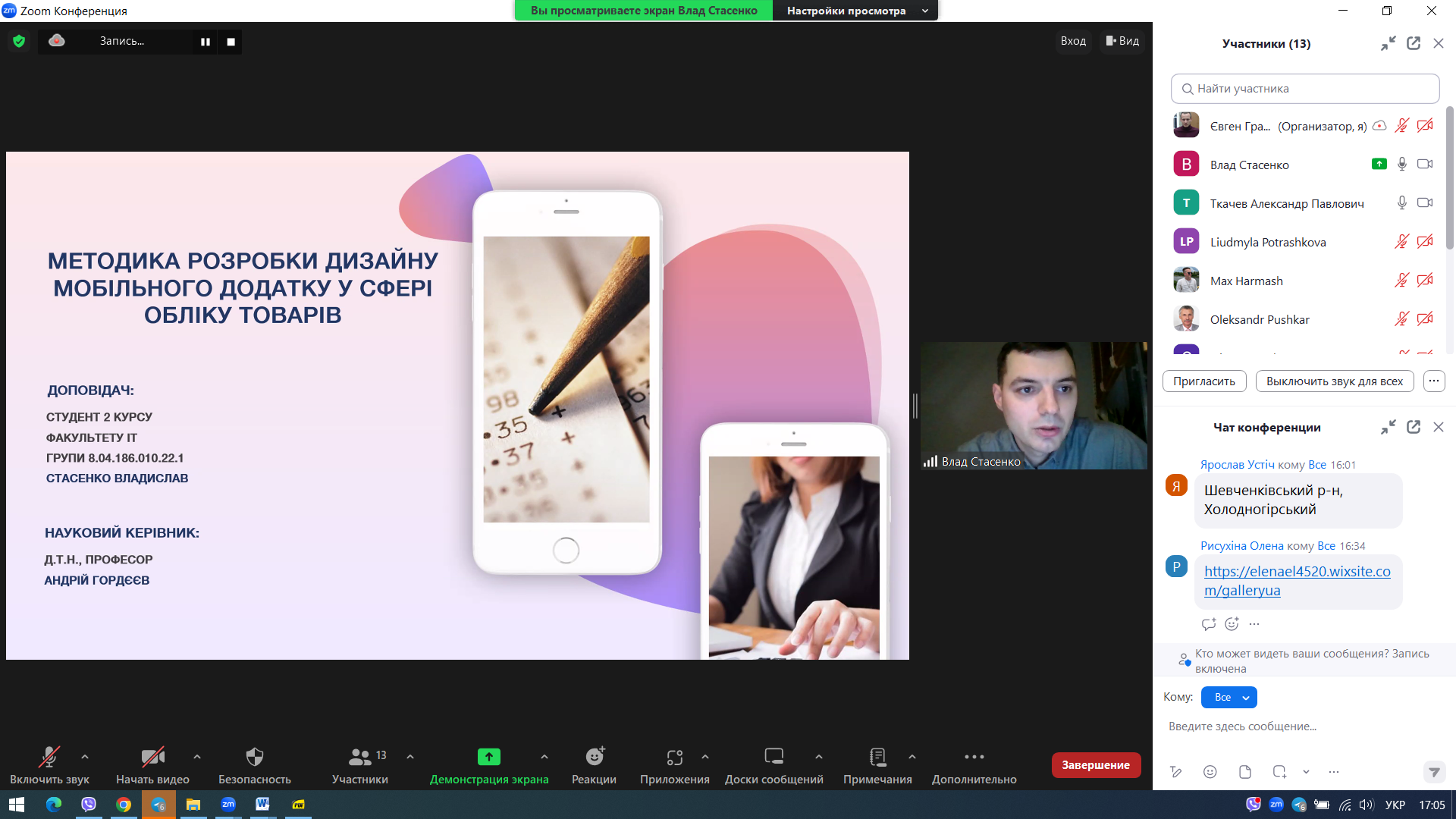Screen dimensions: 1456x819
Task: Click the file attachment icon in chat
Action: click(x=1244, y=771)
